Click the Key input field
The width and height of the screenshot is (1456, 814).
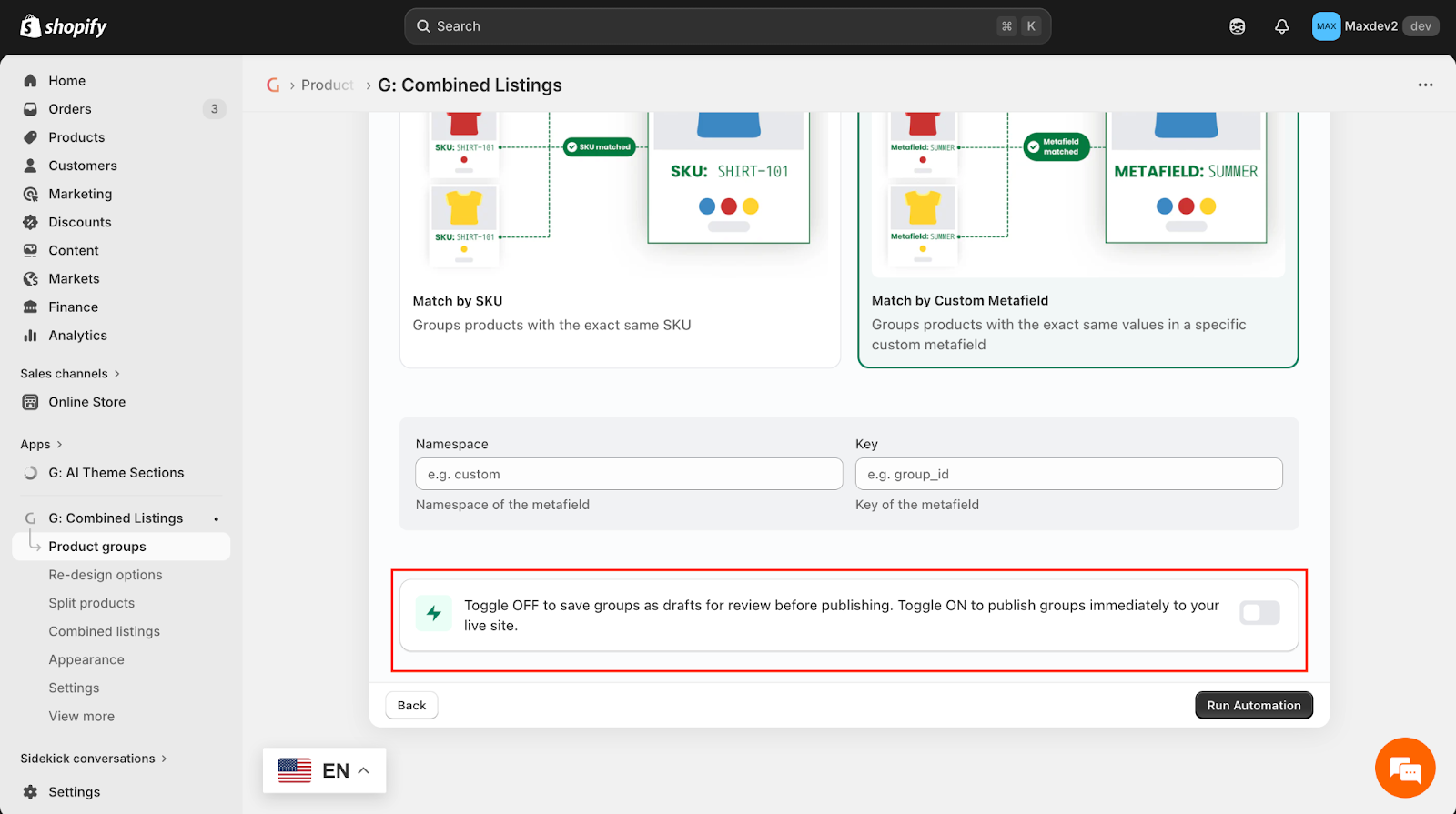(x=1069, y=474)
